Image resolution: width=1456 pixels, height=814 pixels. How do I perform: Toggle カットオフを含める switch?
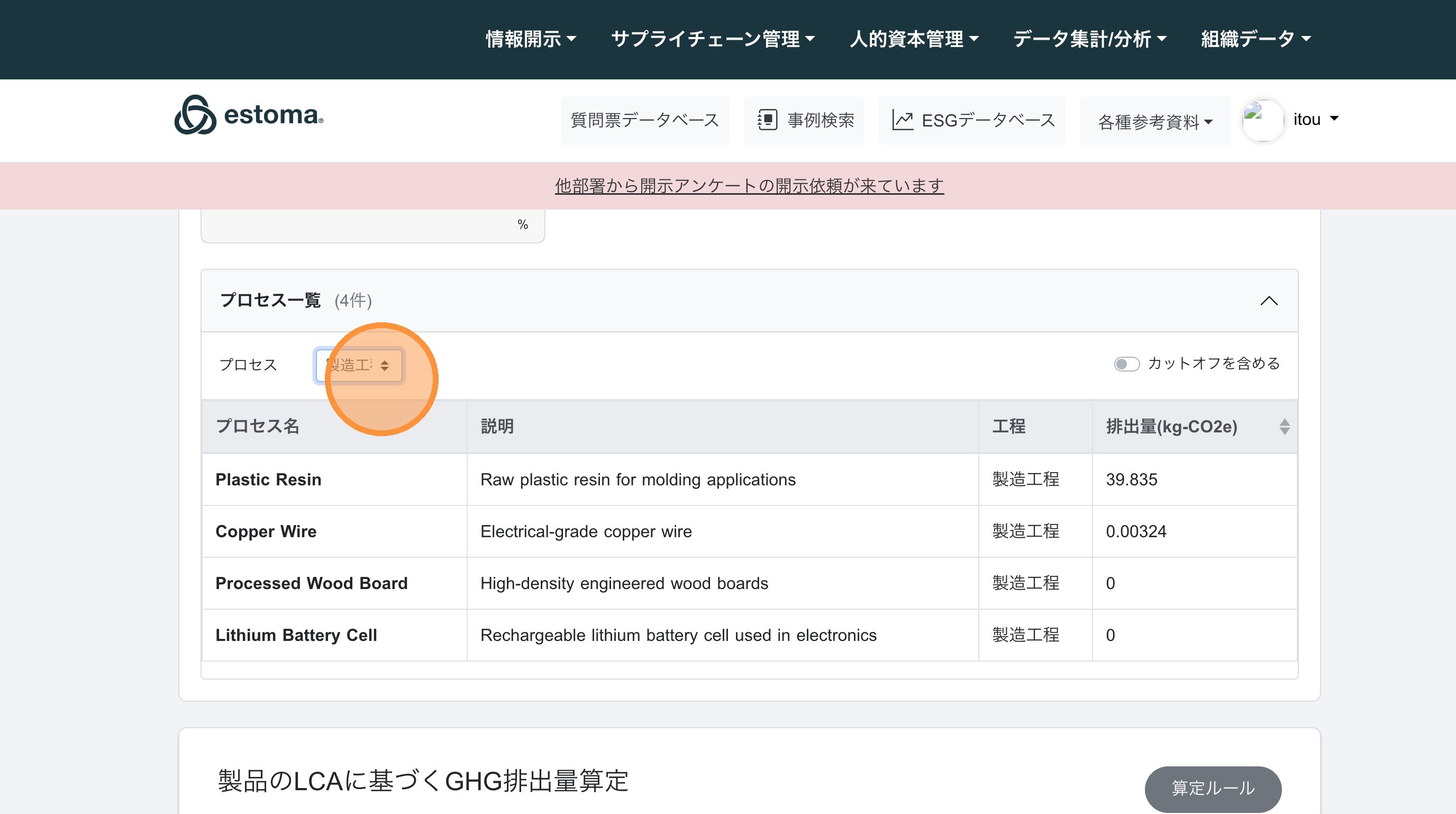pos(1126,364)
